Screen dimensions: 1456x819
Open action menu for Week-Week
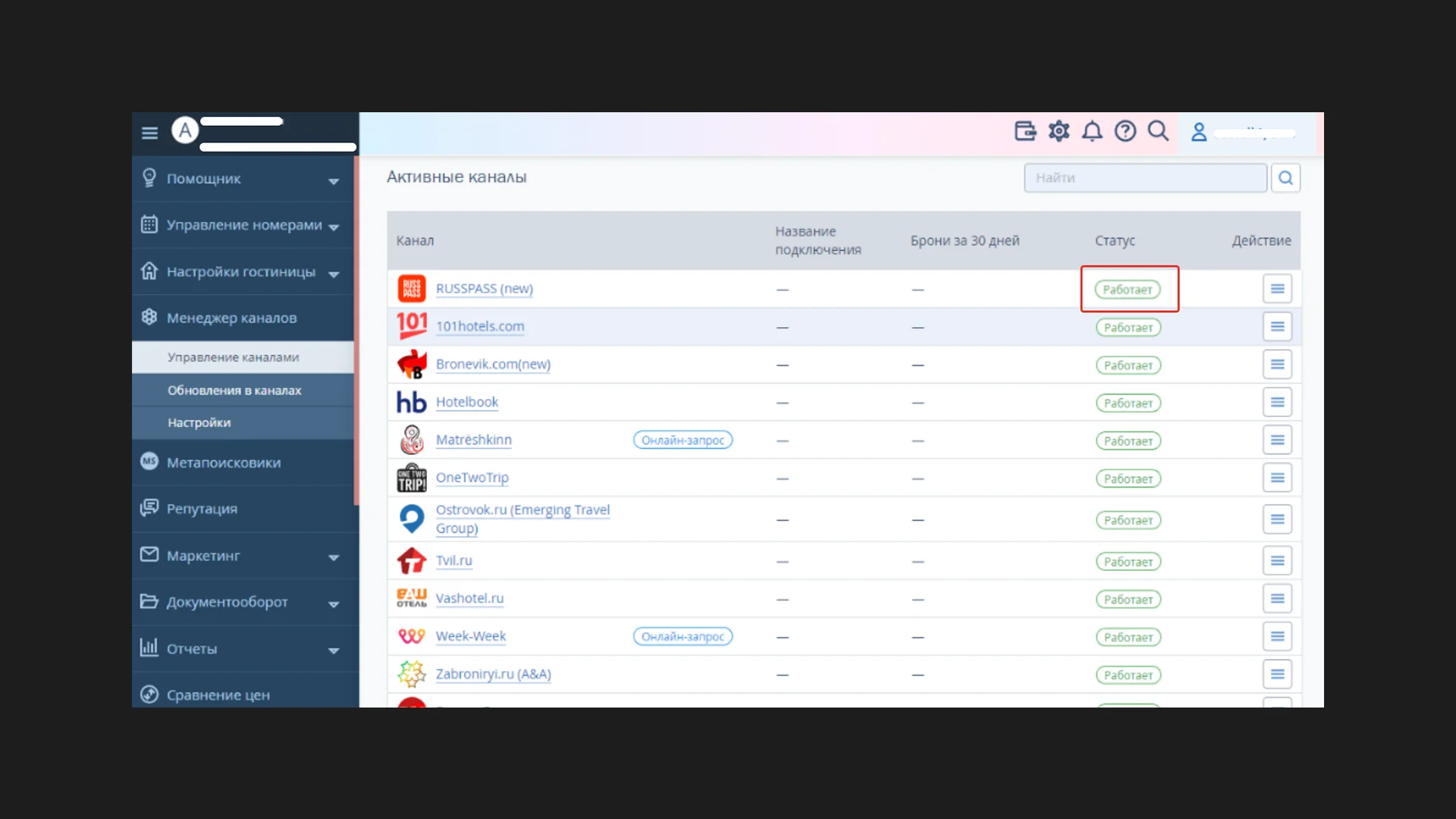1277,636
